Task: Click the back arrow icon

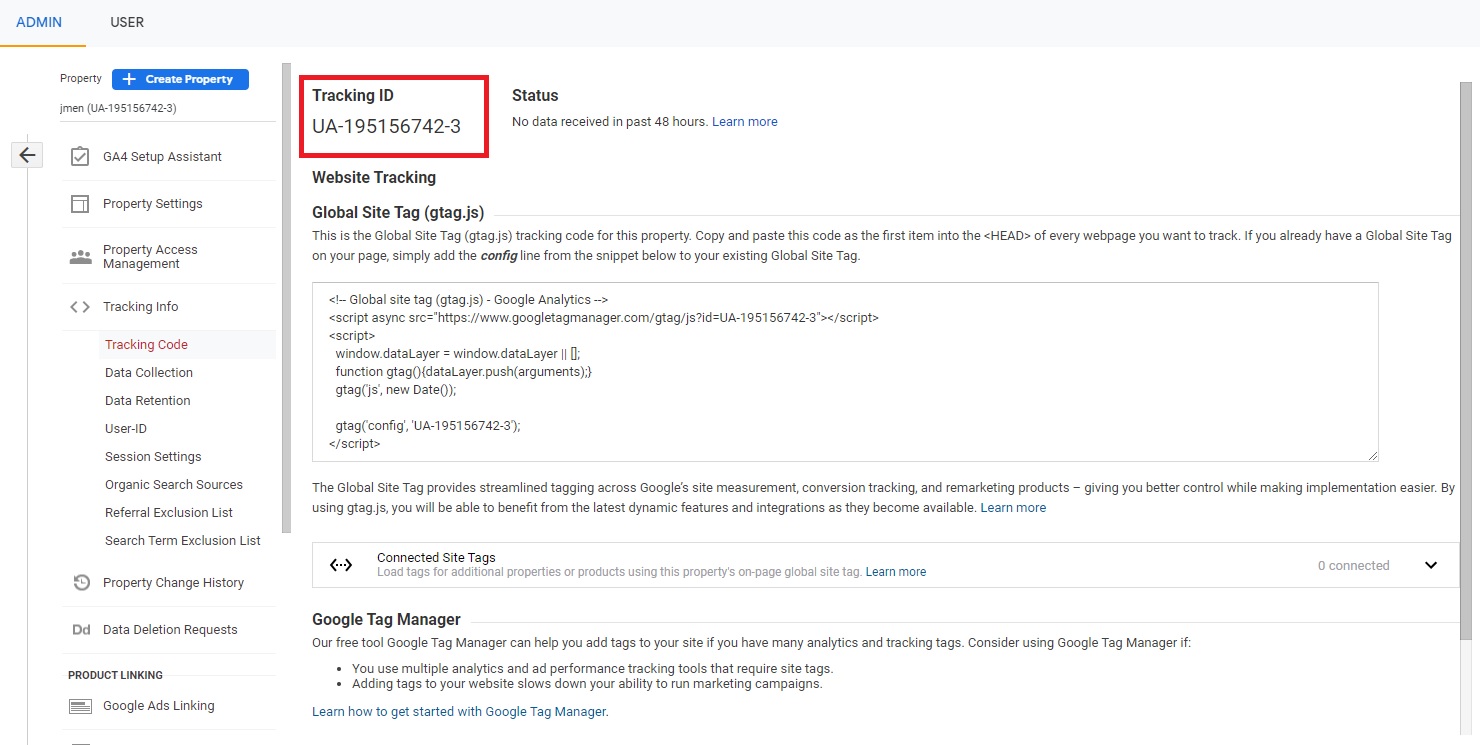Action: [x=27, y=155]
